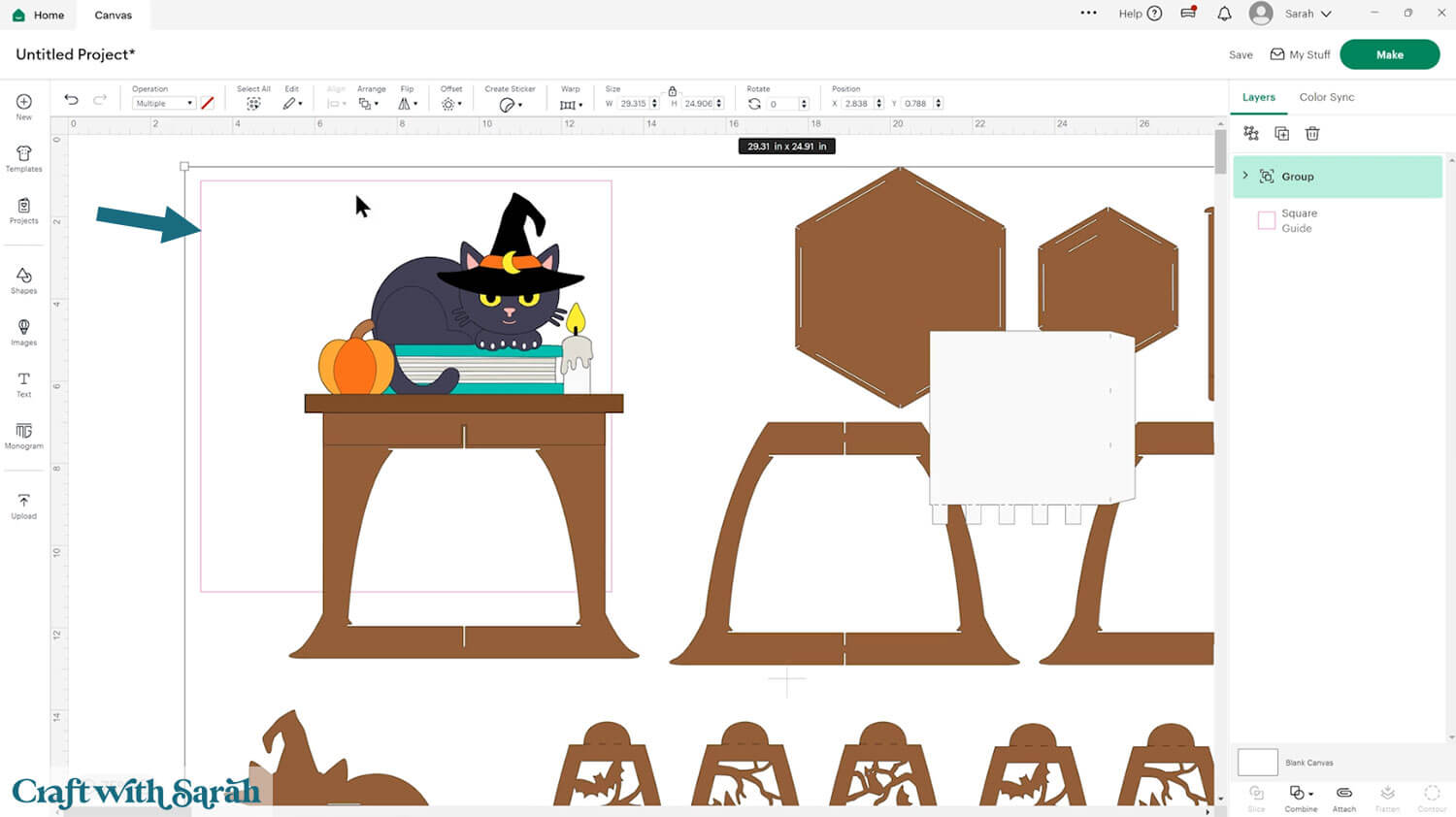Screen dimensions: 1456x817
Task: Open the Operation dropdown
Action: coord(162,103)
